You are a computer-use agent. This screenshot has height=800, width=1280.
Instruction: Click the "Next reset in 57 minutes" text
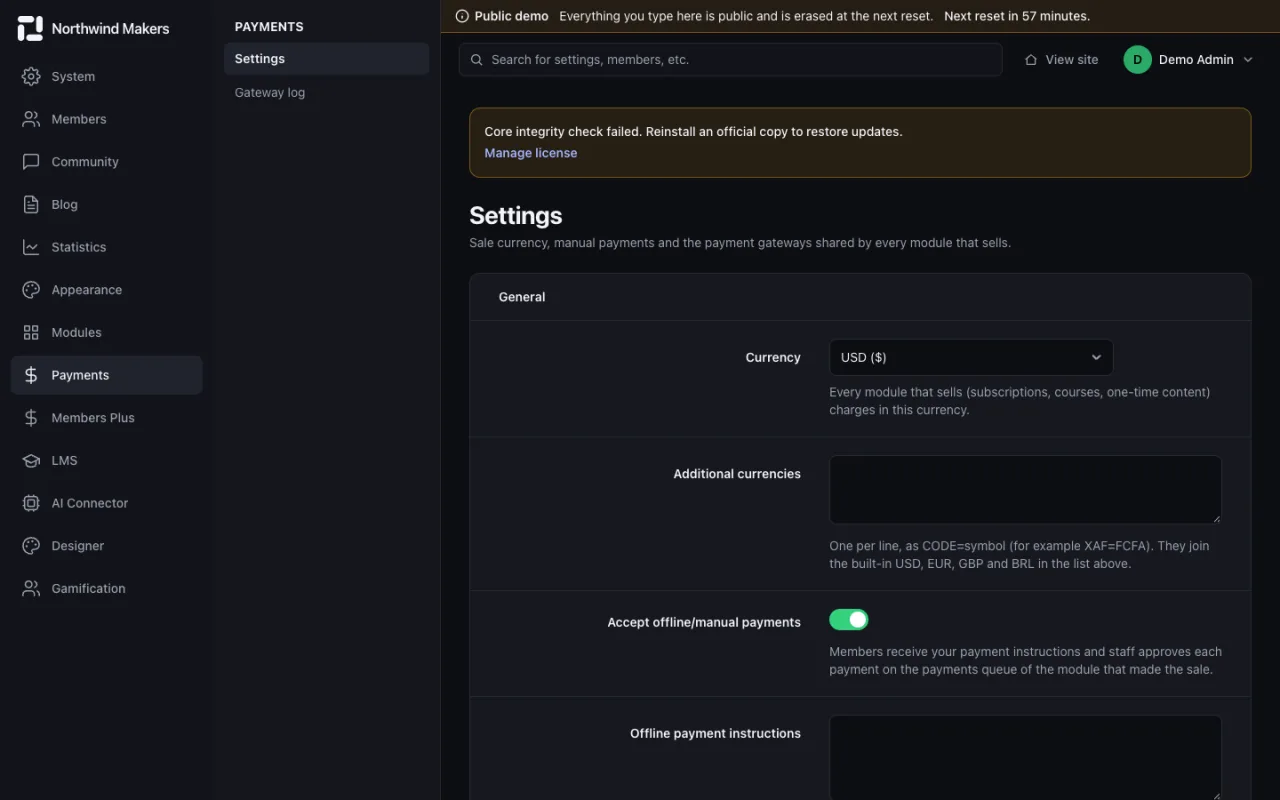(x=1017, y=16)
